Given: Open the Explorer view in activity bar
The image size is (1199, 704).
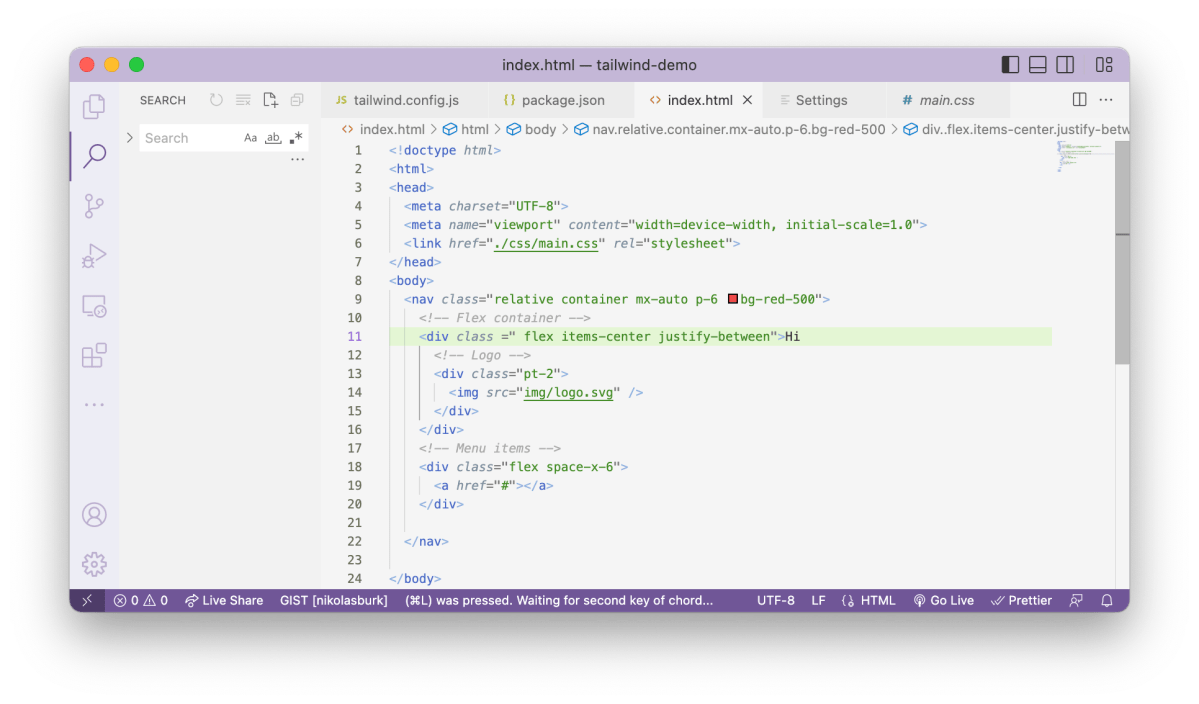Looking at the screenshot, I should tap(94, 106).
